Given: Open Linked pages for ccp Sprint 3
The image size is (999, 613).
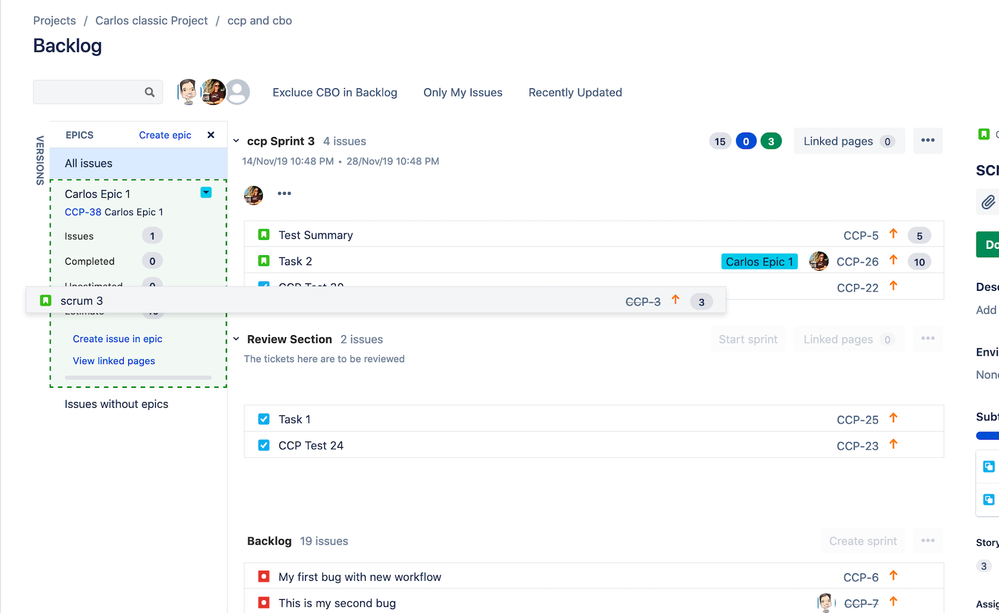Looking at the screenshot, I should click(849, 141).
